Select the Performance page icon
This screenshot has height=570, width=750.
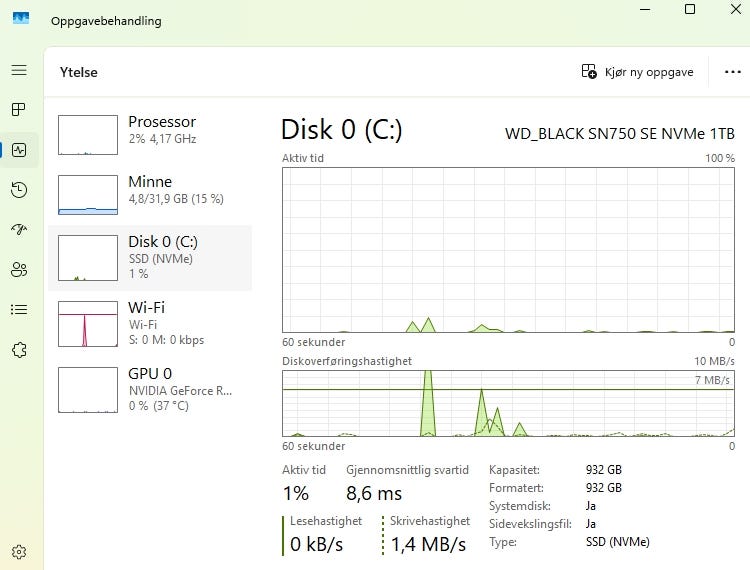click(19, 150)
